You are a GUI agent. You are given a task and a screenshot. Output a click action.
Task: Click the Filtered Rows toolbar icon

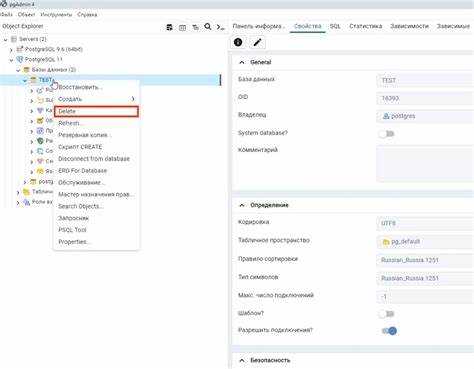tap(195, 27)
